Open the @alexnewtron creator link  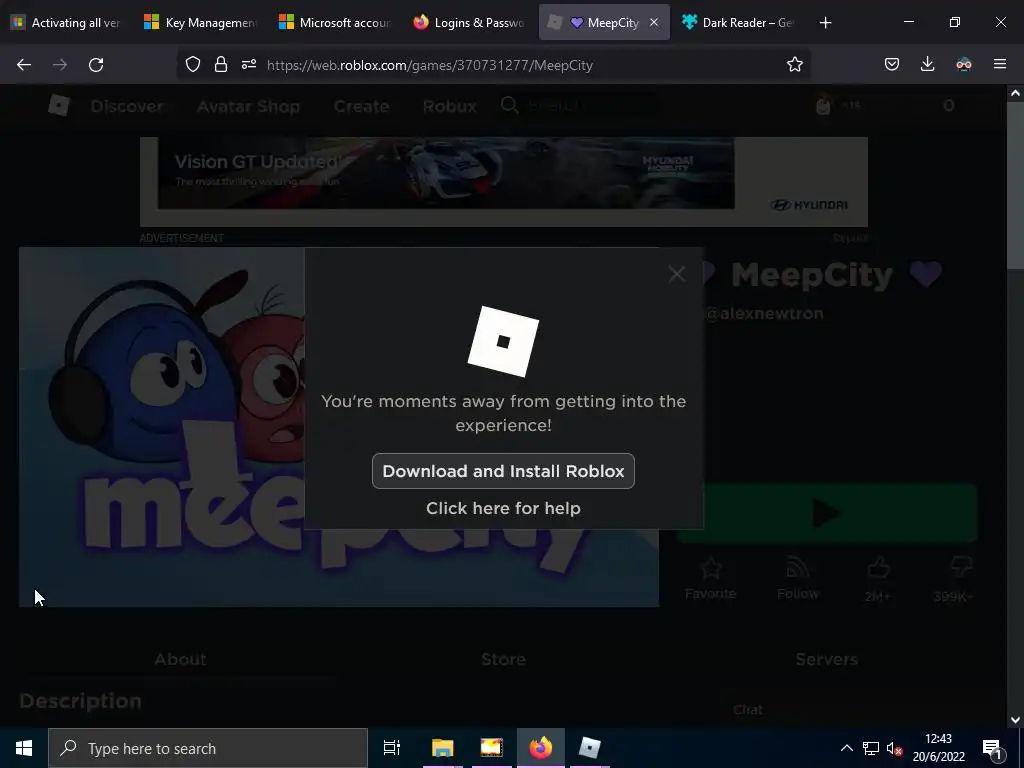[x=764, y=313]
